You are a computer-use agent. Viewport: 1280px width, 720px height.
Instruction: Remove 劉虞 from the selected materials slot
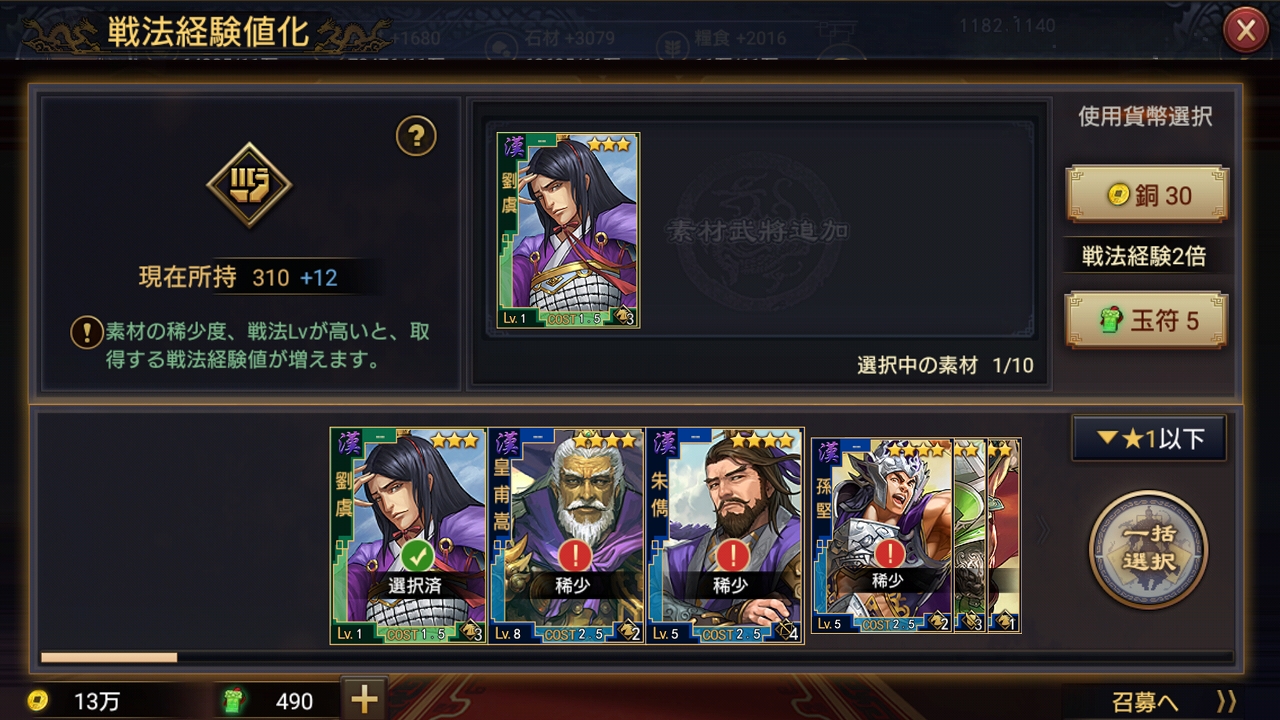click(x=568, y=230)
